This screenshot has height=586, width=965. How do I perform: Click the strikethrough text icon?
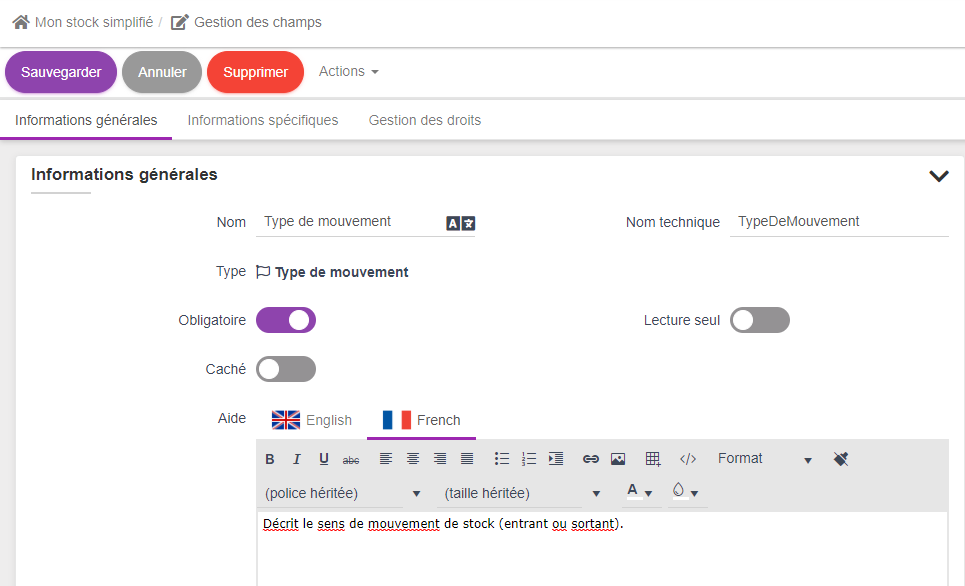click(x=351, y=459)
